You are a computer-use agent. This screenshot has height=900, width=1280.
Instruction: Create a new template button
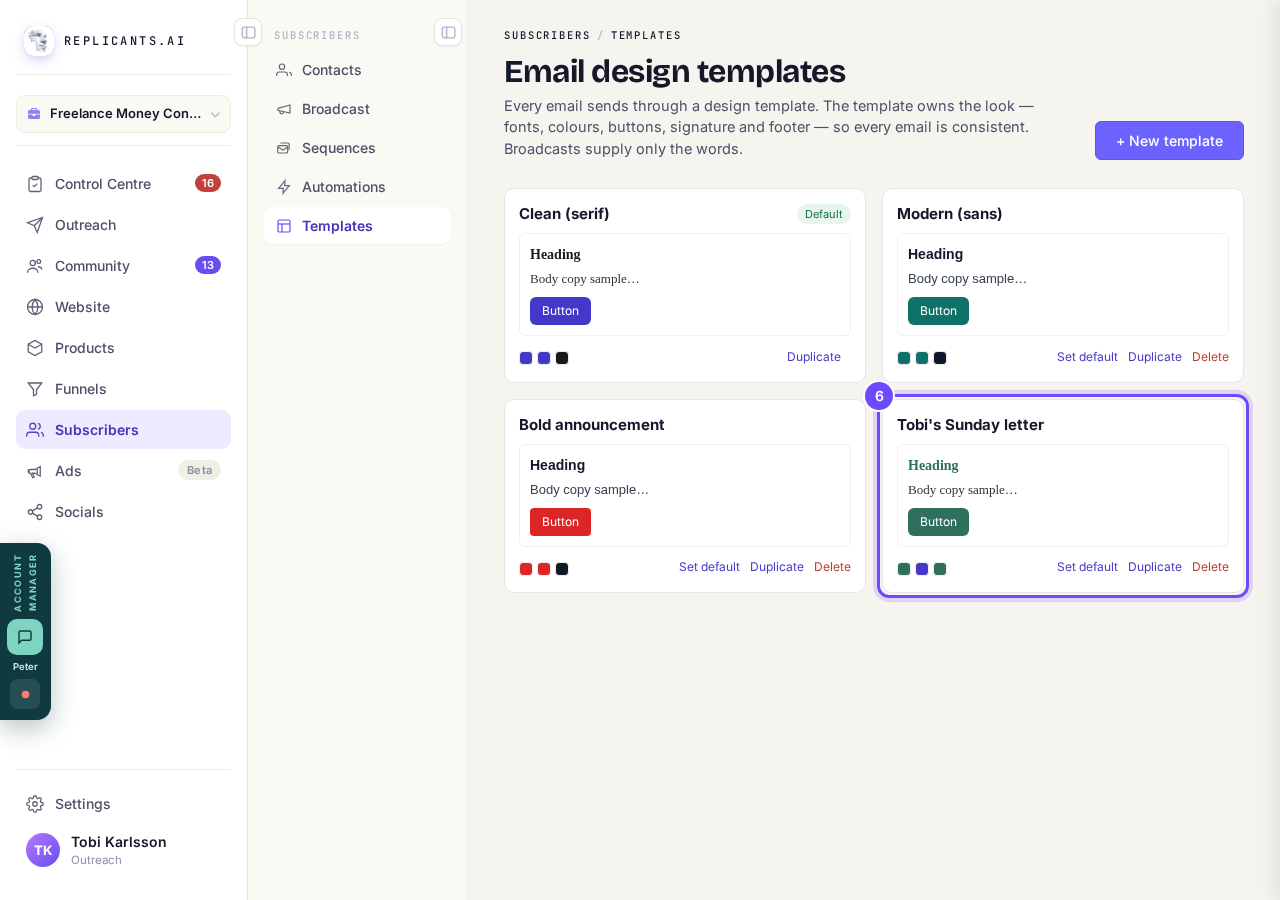pos(1169,141)
